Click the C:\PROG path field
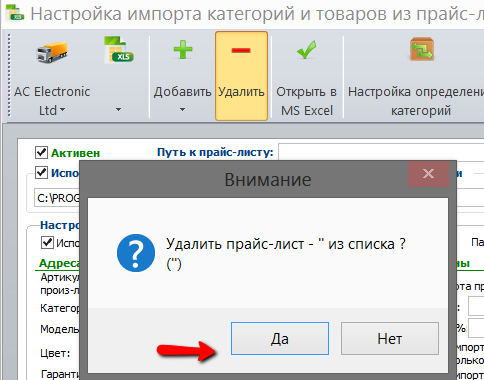 57,198
